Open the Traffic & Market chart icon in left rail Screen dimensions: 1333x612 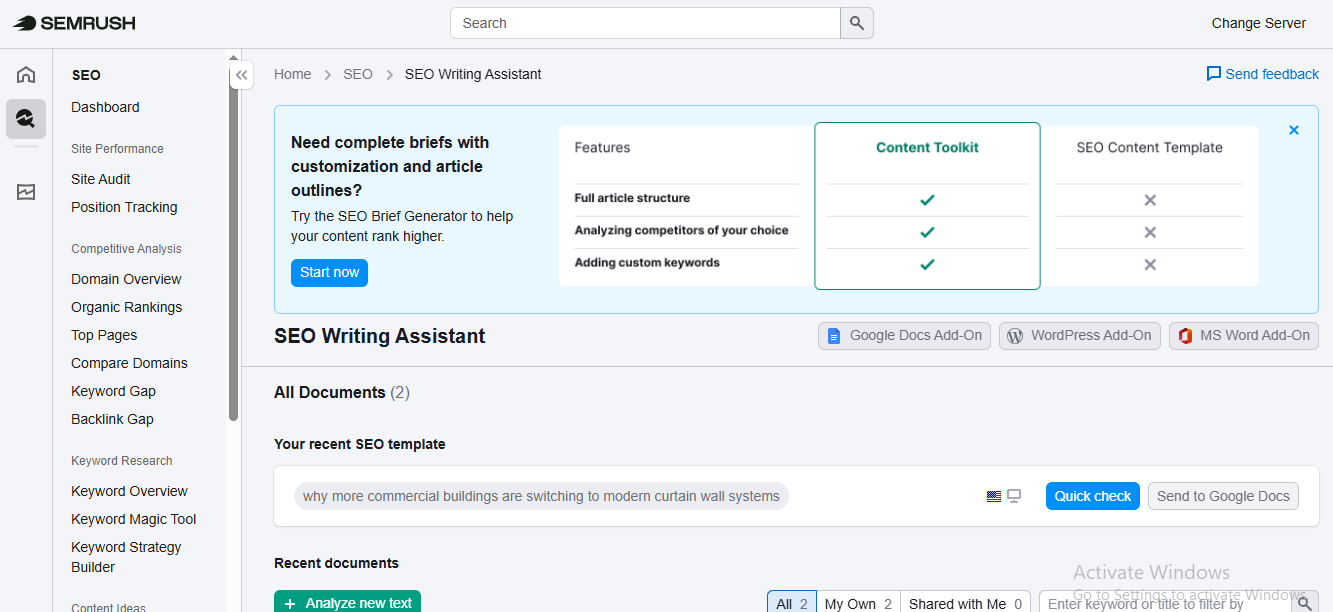click(26, 191)
